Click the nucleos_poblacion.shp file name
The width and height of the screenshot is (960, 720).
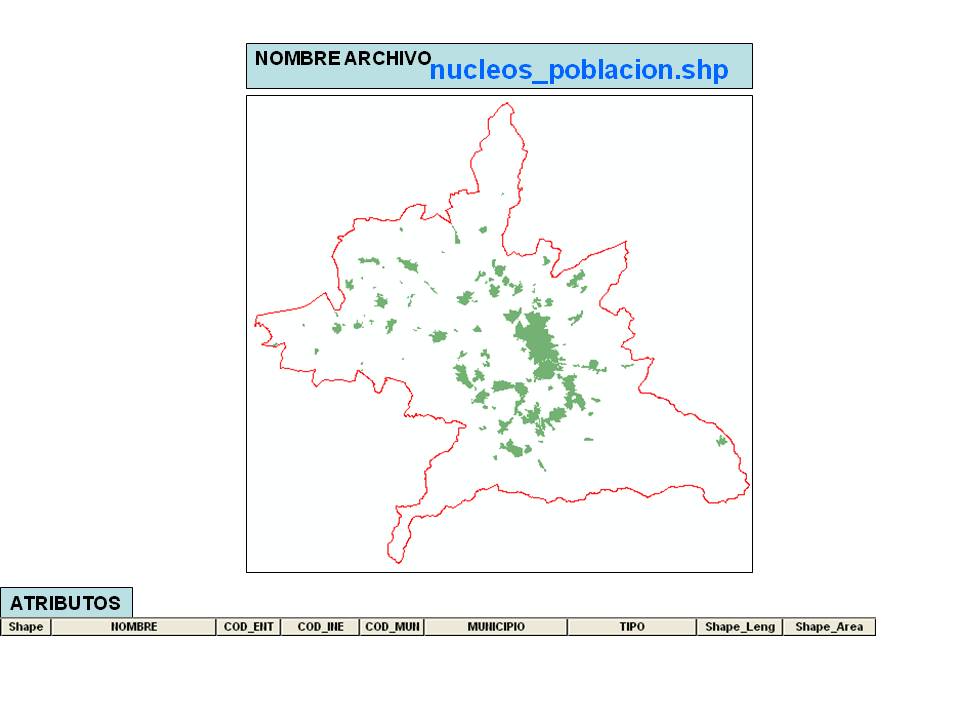[579, 70]
